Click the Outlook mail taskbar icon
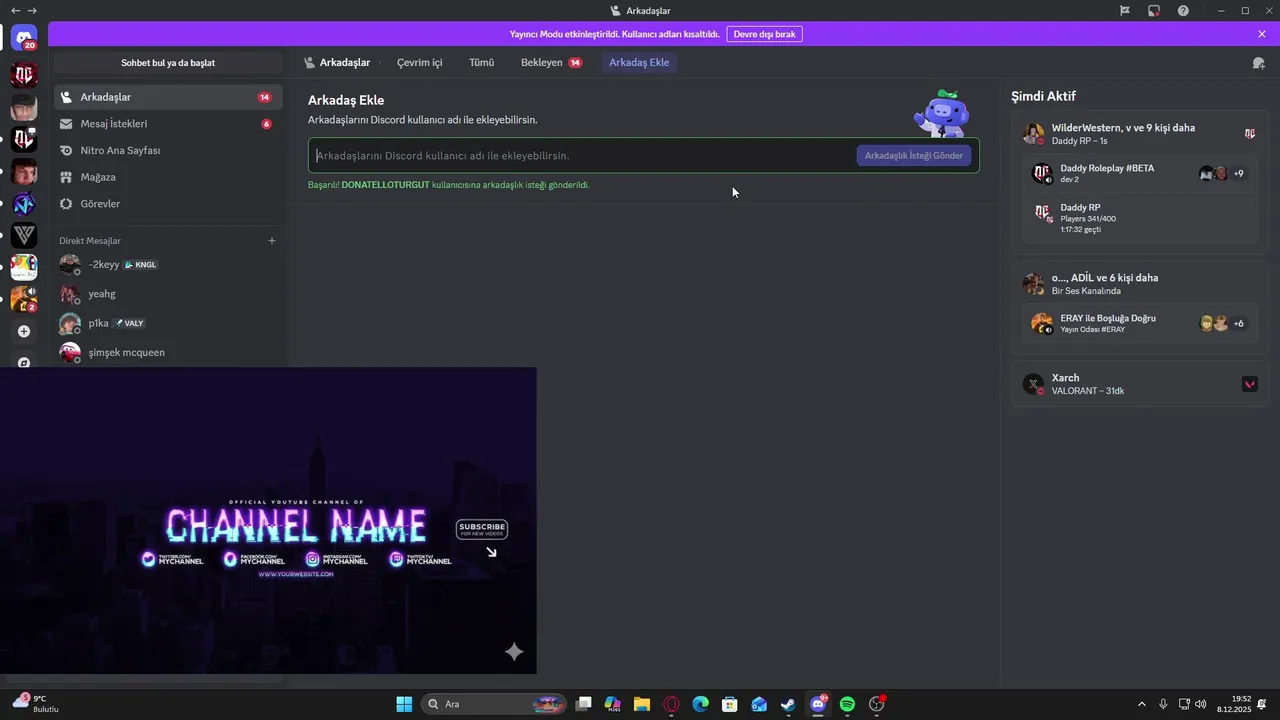This screenshot has height=720, width=1280. [759, 704]
